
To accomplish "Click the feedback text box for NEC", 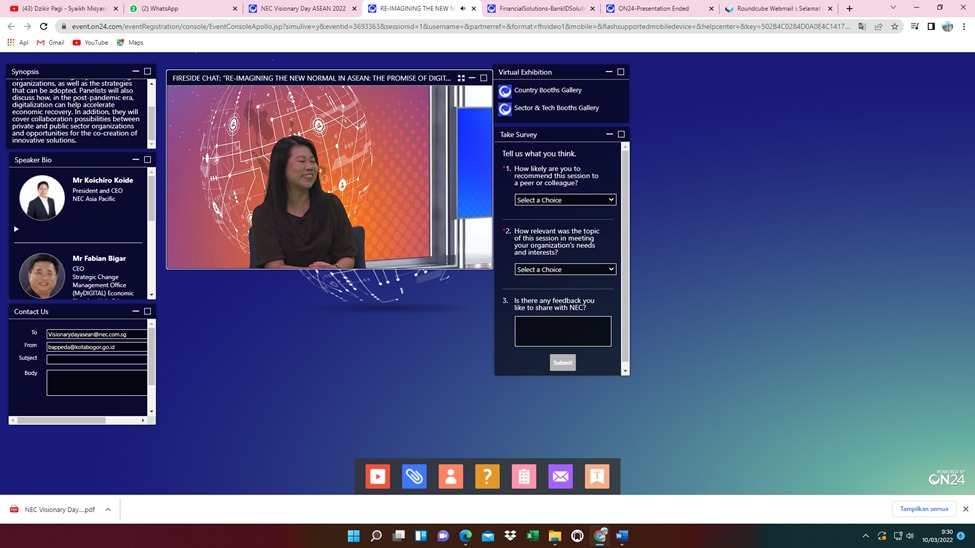I will click(563, 331).
